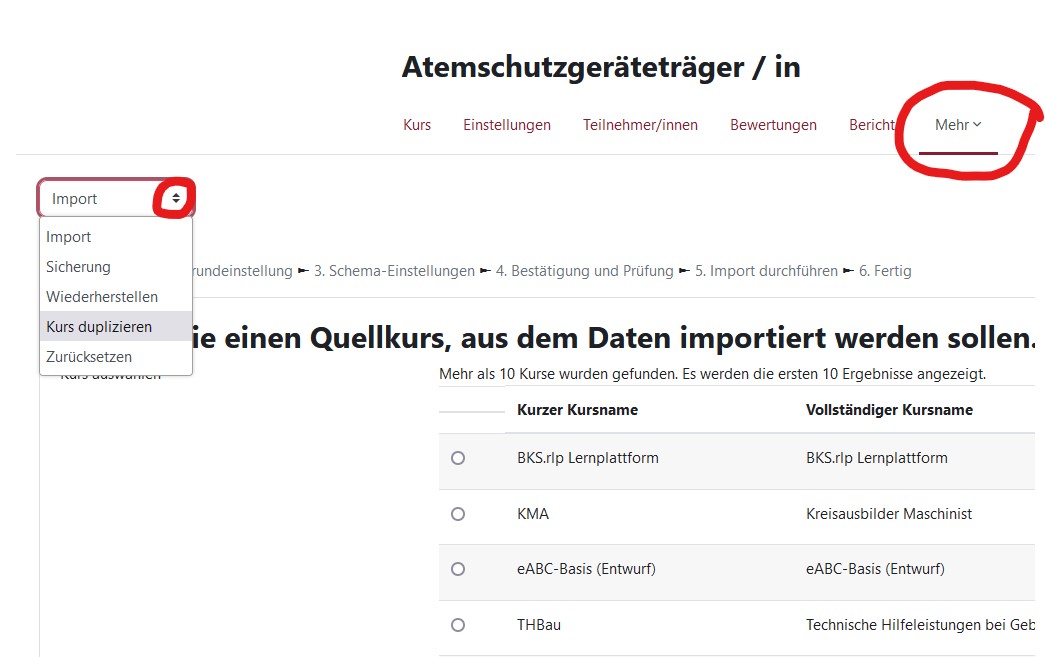Click the Vollständiger Kursname column header

[889, 410]
